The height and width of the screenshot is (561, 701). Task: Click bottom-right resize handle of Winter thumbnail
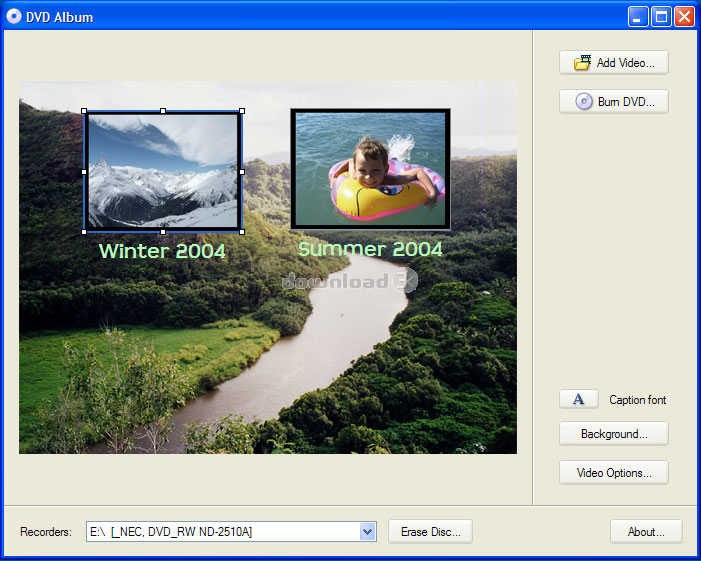(242, 231)
